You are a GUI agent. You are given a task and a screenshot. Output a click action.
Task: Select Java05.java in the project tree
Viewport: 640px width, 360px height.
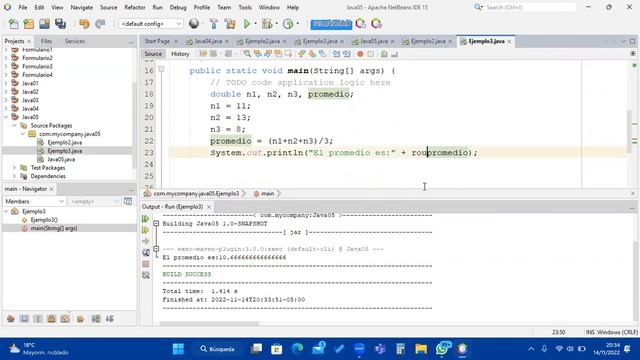(61, 159)
